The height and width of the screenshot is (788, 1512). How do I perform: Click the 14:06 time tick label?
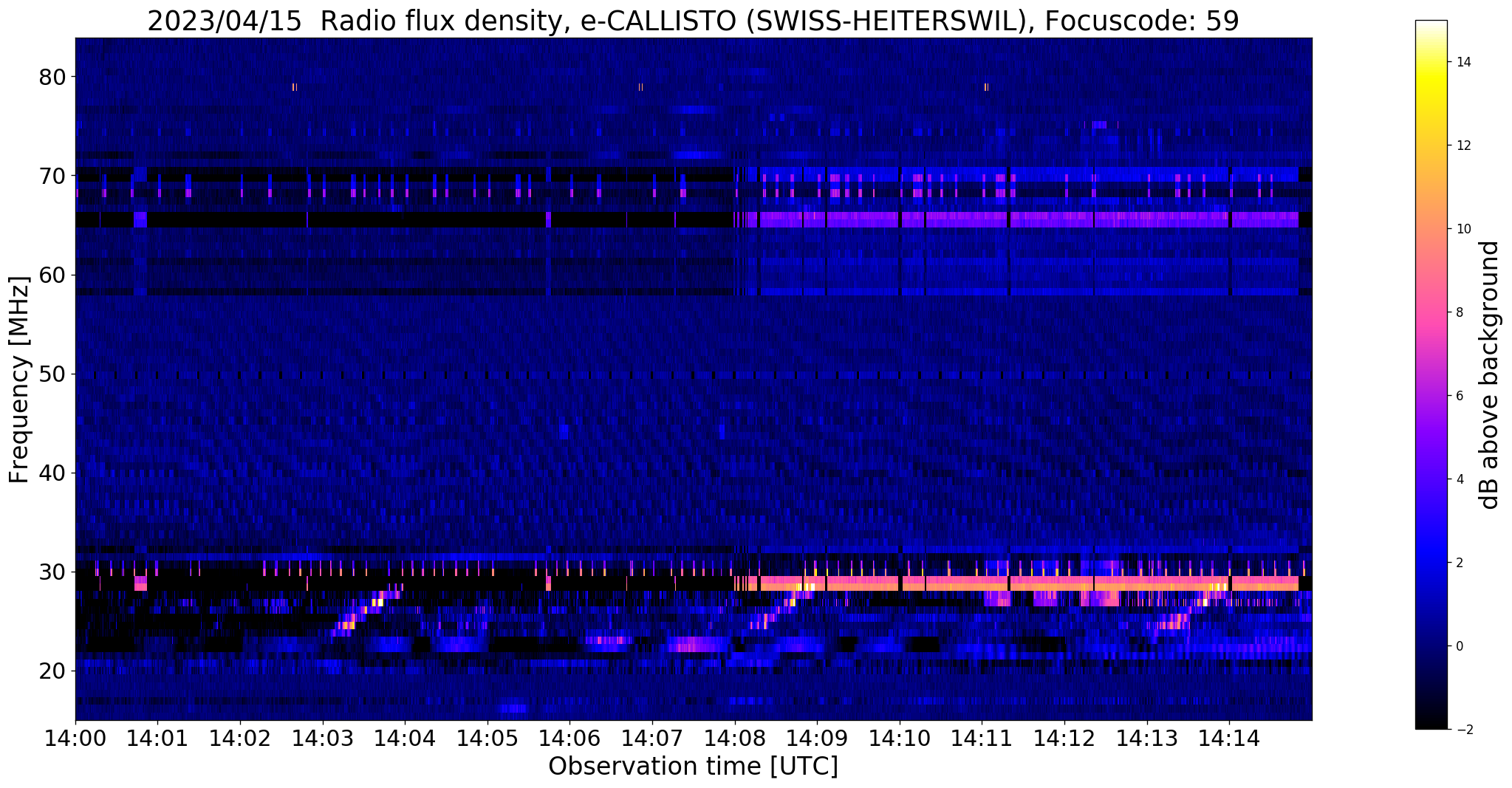[569, 738]
